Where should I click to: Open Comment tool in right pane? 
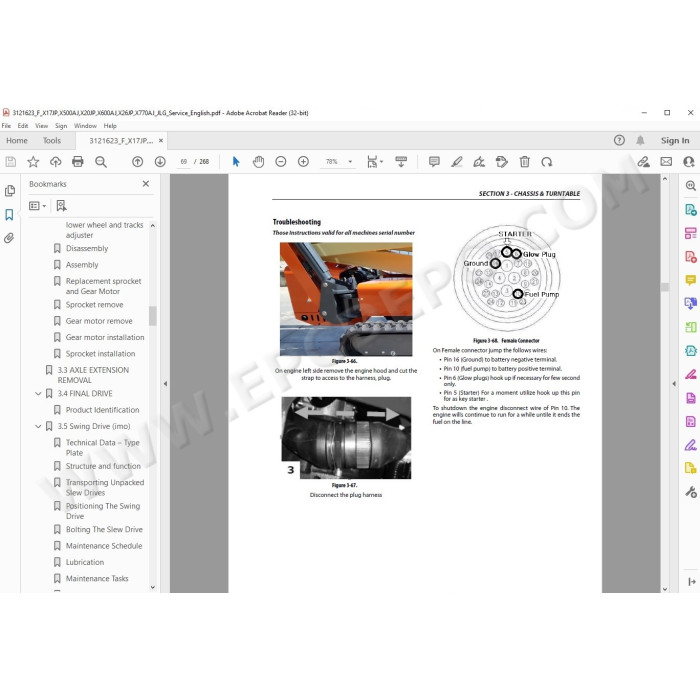691,280
